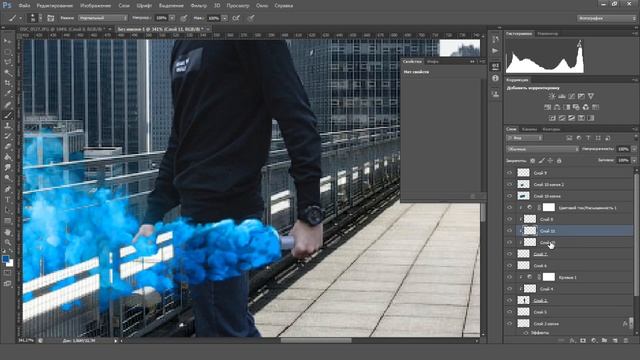Click the Layers panel vertical scrollbar
This screenshot has width=640, height=360.
click(x=636, y=235)
